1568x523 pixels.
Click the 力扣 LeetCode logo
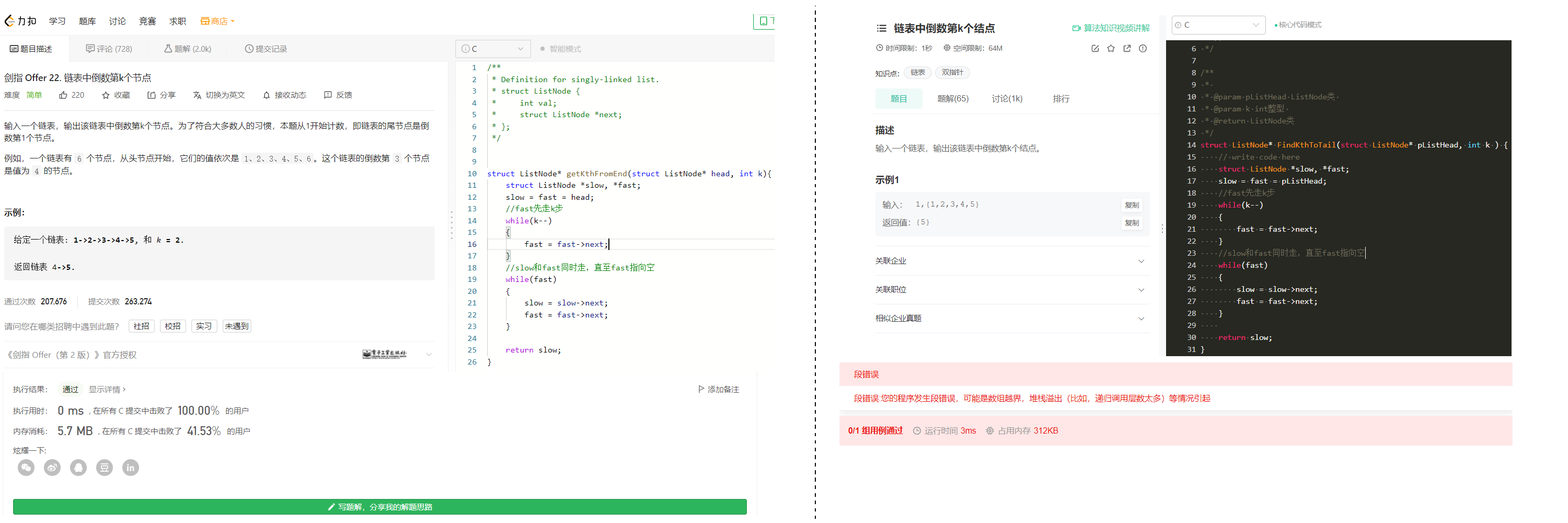[x=20, y=21]
